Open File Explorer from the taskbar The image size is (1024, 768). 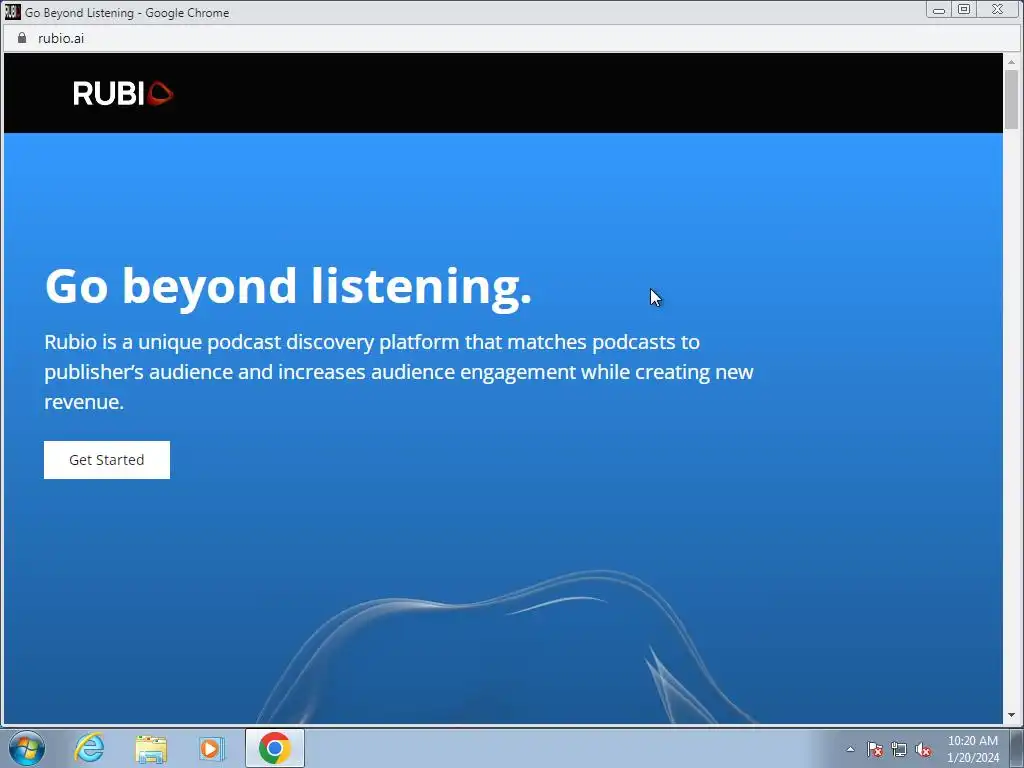[151, 748]
